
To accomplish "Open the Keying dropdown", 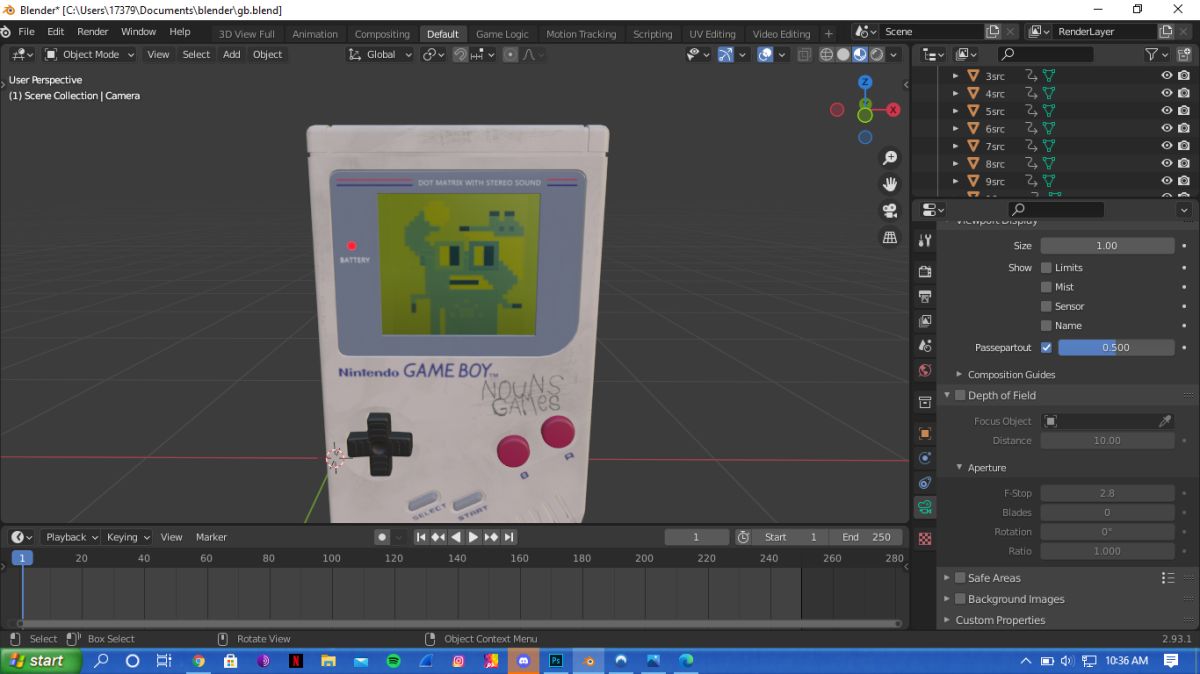I will point(129,537).
